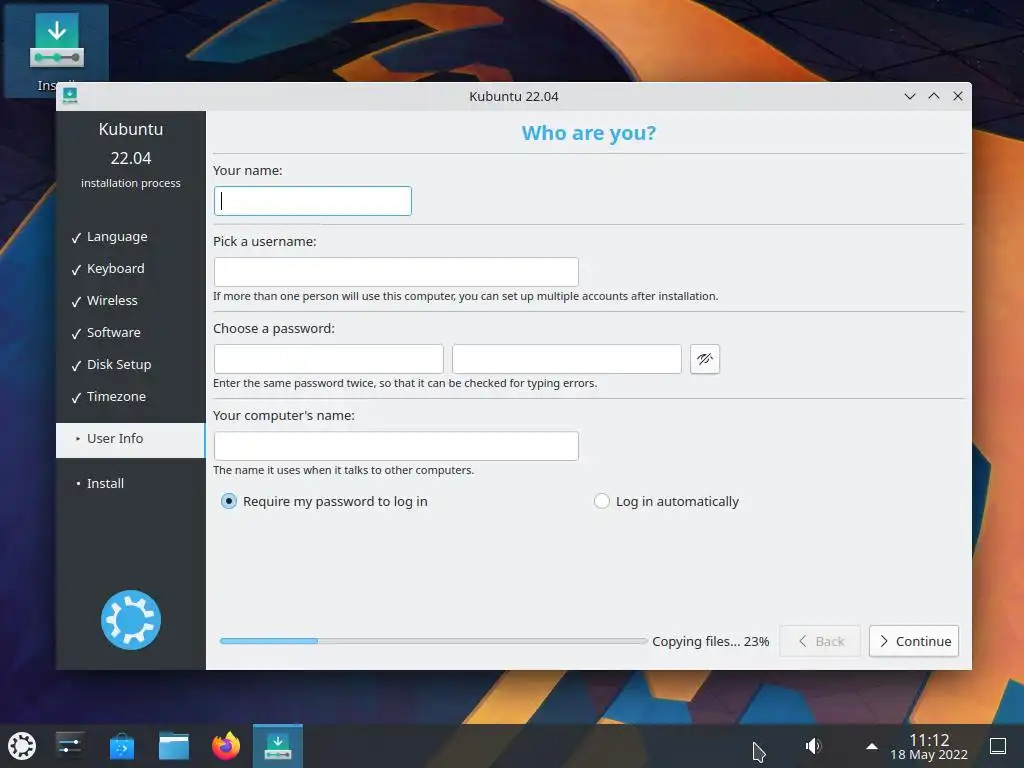
Task: Click the Kubuntu 22.04 title bar text
Action: pos(514,97)
